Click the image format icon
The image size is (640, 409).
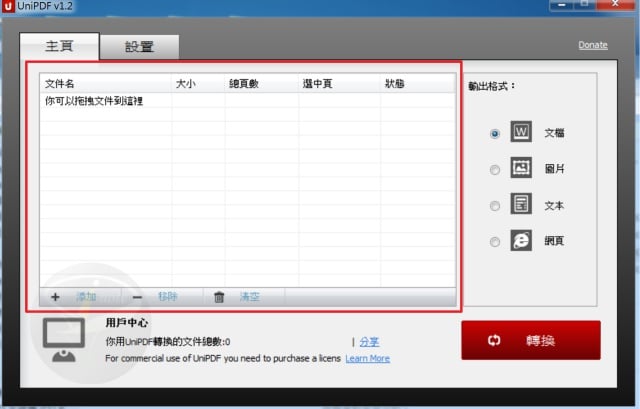pos(521,168)
